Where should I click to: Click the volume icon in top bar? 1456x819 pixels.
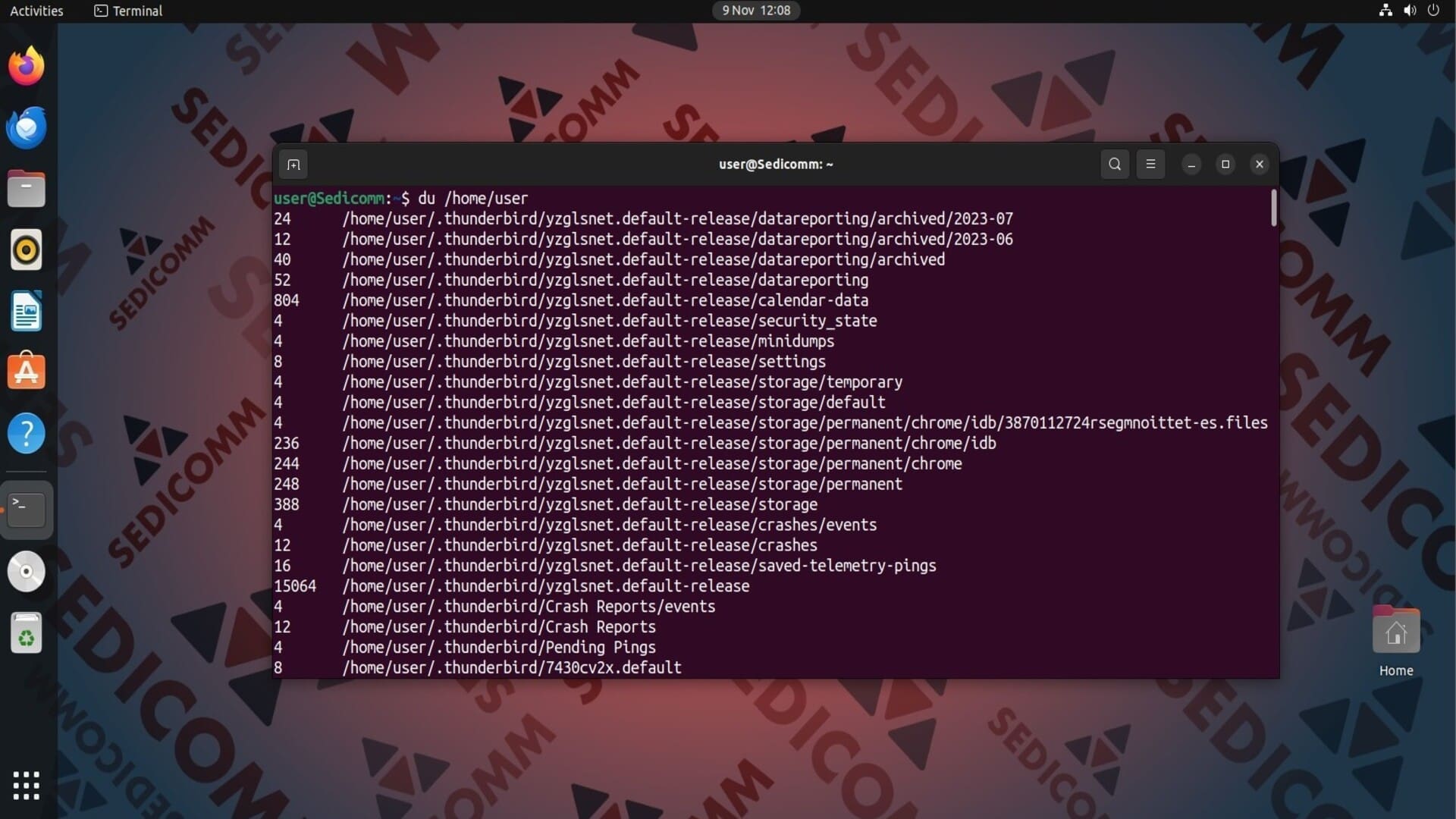point(1410,11)
